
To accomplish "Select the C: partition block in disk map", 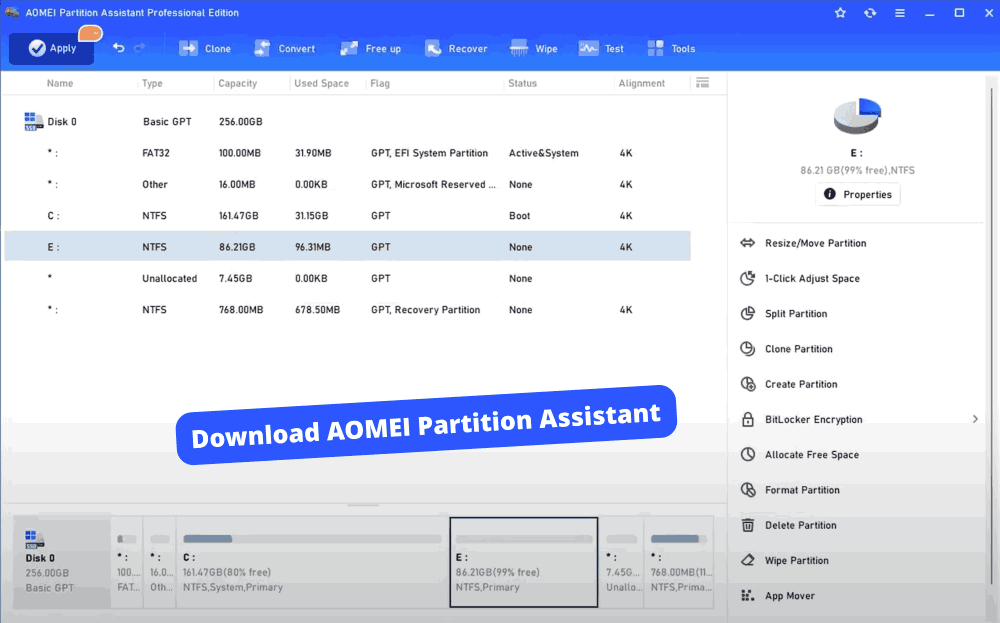I will click(312, 562).
